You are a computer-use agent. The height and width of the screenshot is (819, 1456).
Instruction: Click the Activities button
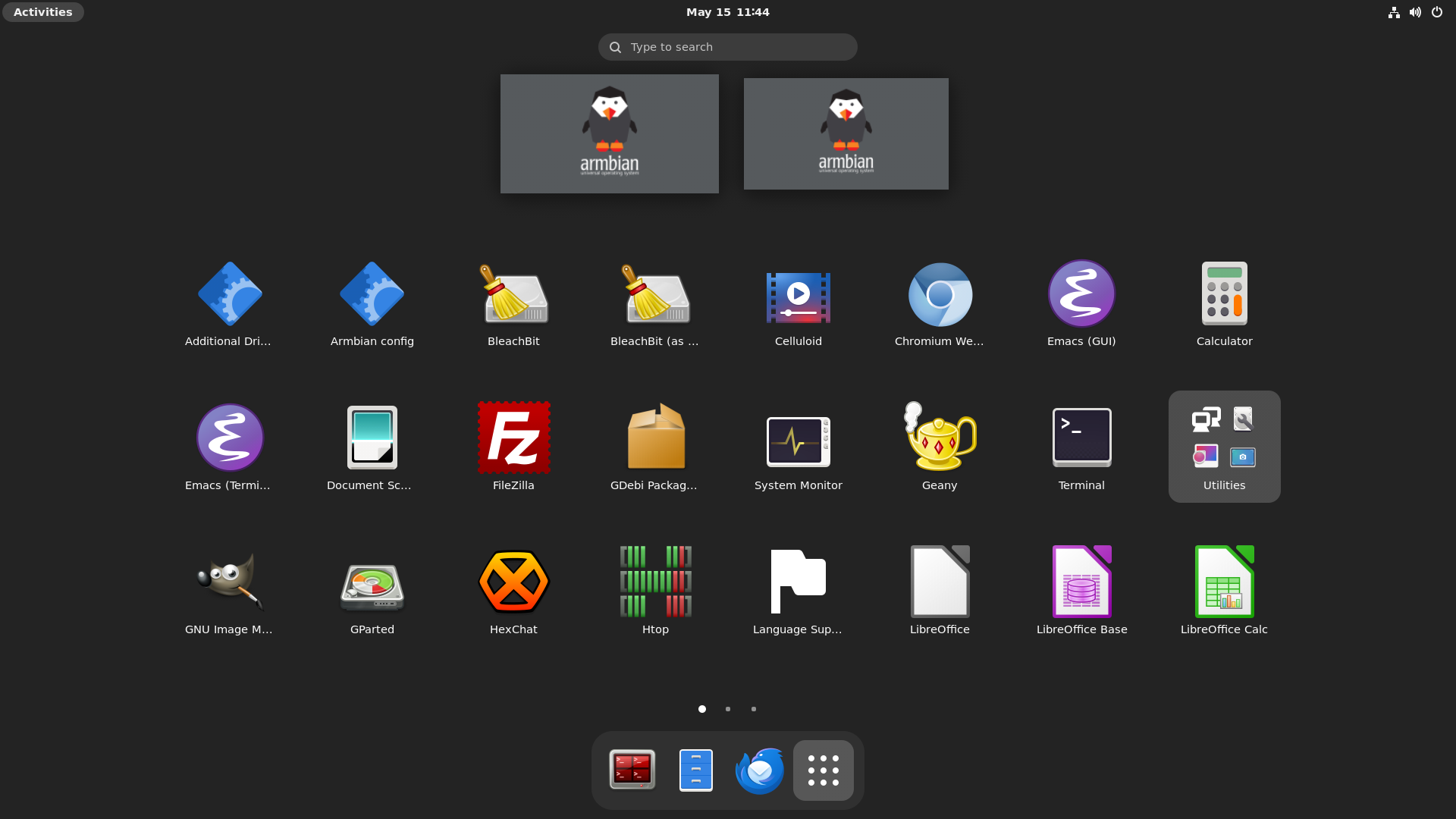click(x=43, y=12)
